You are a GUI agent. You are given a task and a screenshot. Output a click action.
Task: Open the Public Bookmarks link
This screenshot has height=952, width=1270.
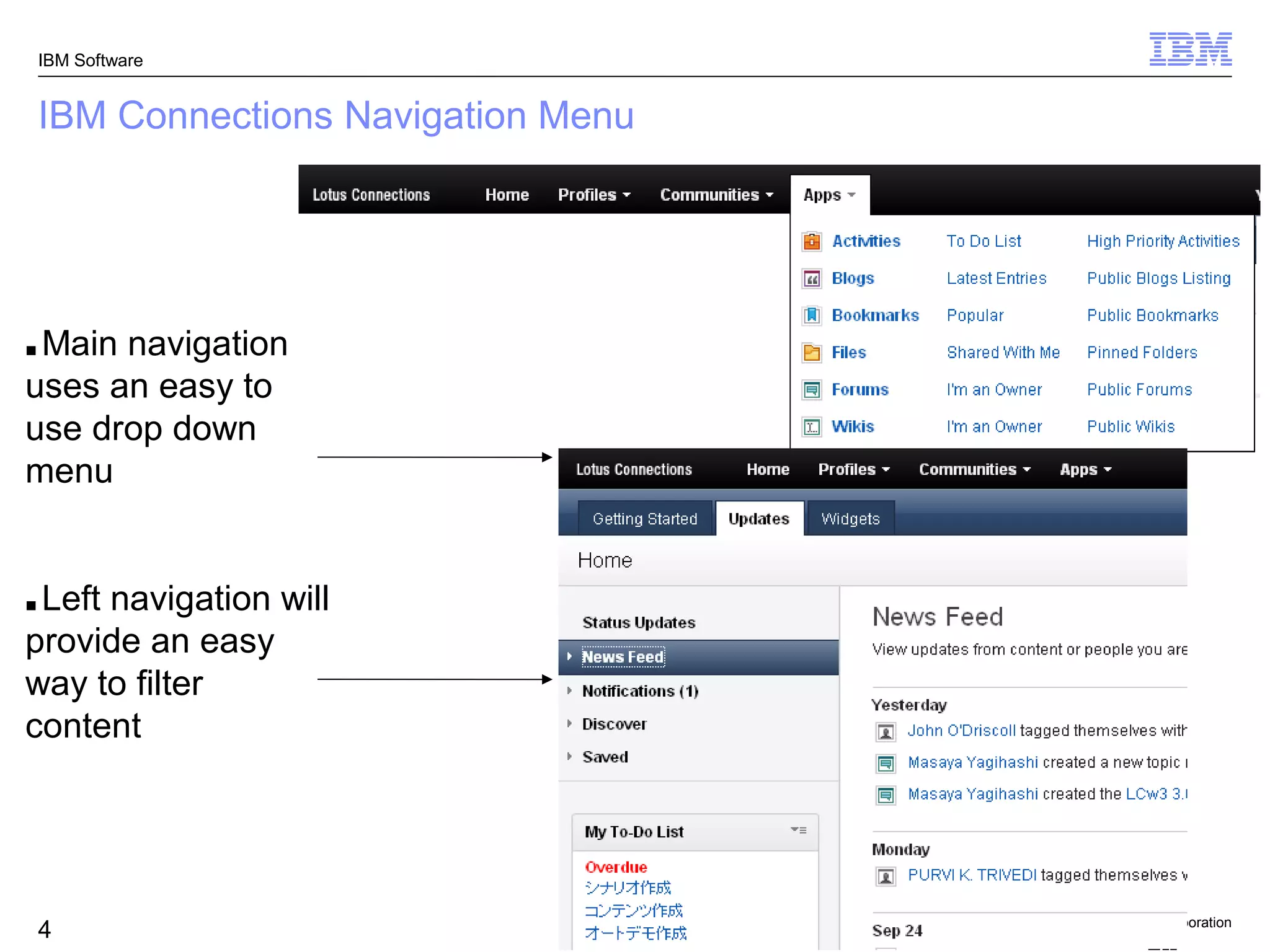click(x=1153, y=315)
